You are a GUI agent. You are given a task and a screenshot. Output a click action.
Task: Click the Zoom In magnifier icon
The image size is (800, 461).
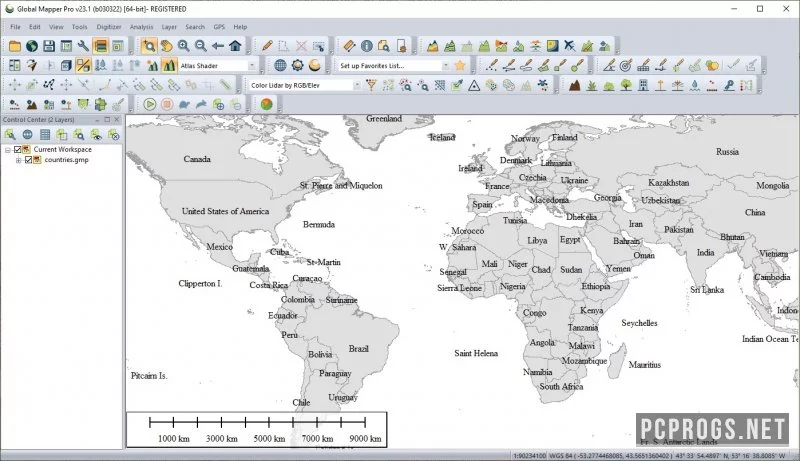coord(184,46)
